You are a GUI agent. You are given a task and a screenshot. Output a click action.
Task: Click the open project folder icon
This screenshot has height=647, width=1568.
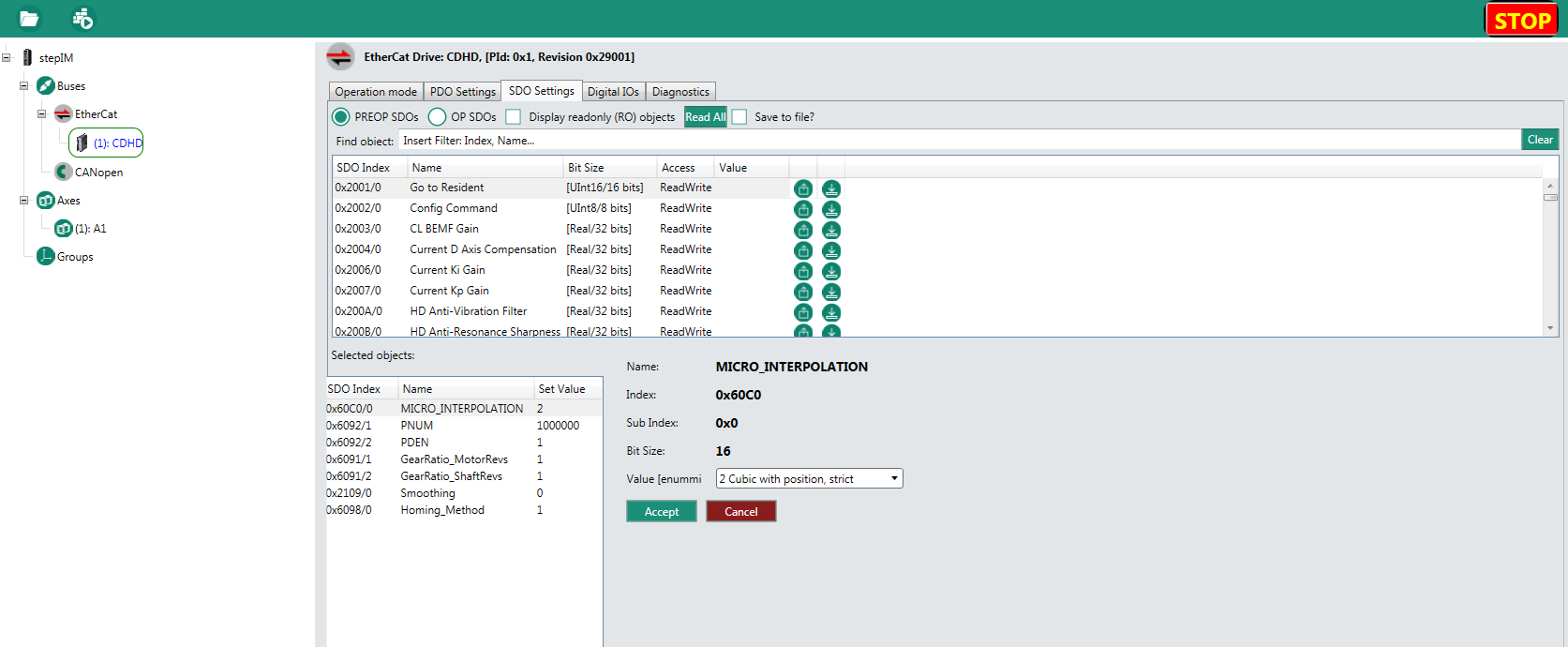(x=29, y=19)
